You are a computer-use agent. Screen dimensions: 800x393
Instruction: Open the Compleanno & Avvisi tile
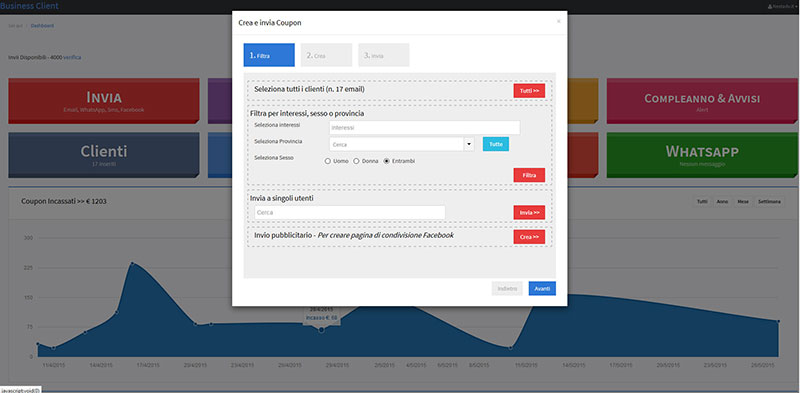click(702, 101)
